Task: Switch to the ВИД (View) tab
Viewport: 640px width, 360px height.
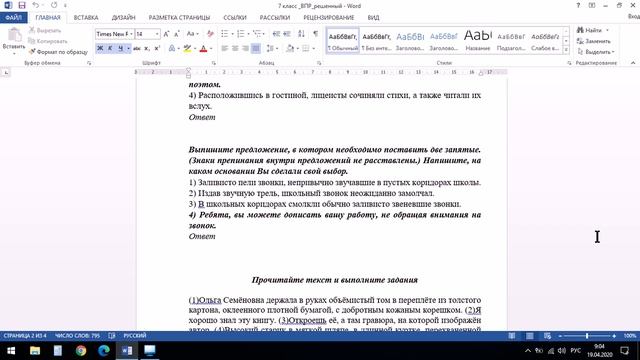Action: point(373,18)
